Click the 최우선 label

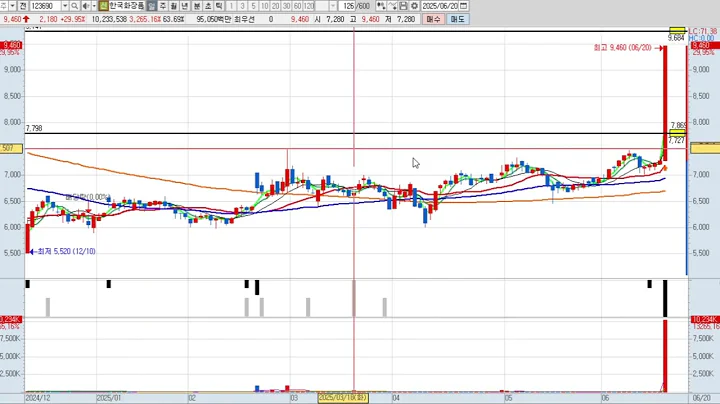click(x=243, y=19)
